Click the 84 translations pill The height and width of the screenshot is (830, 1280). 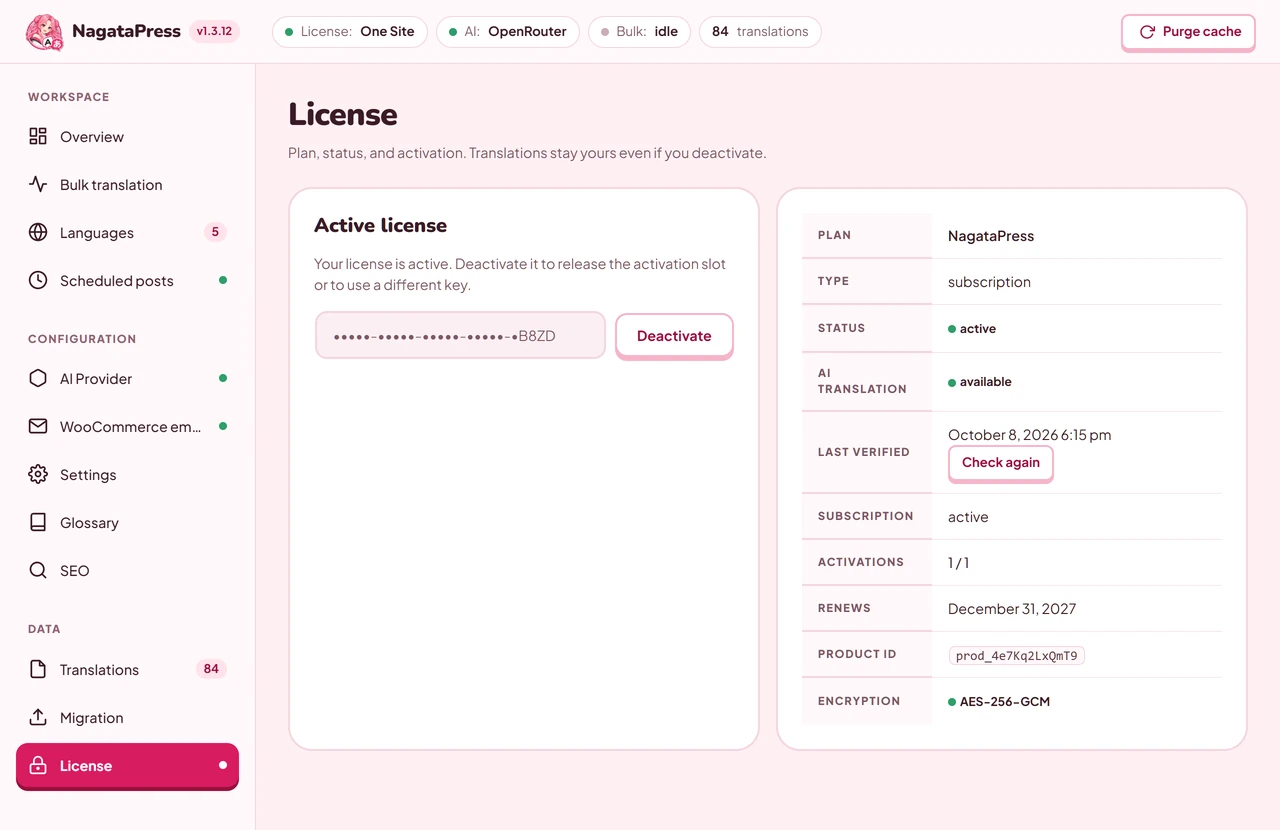pyautogui.click(x=760, y=31)
